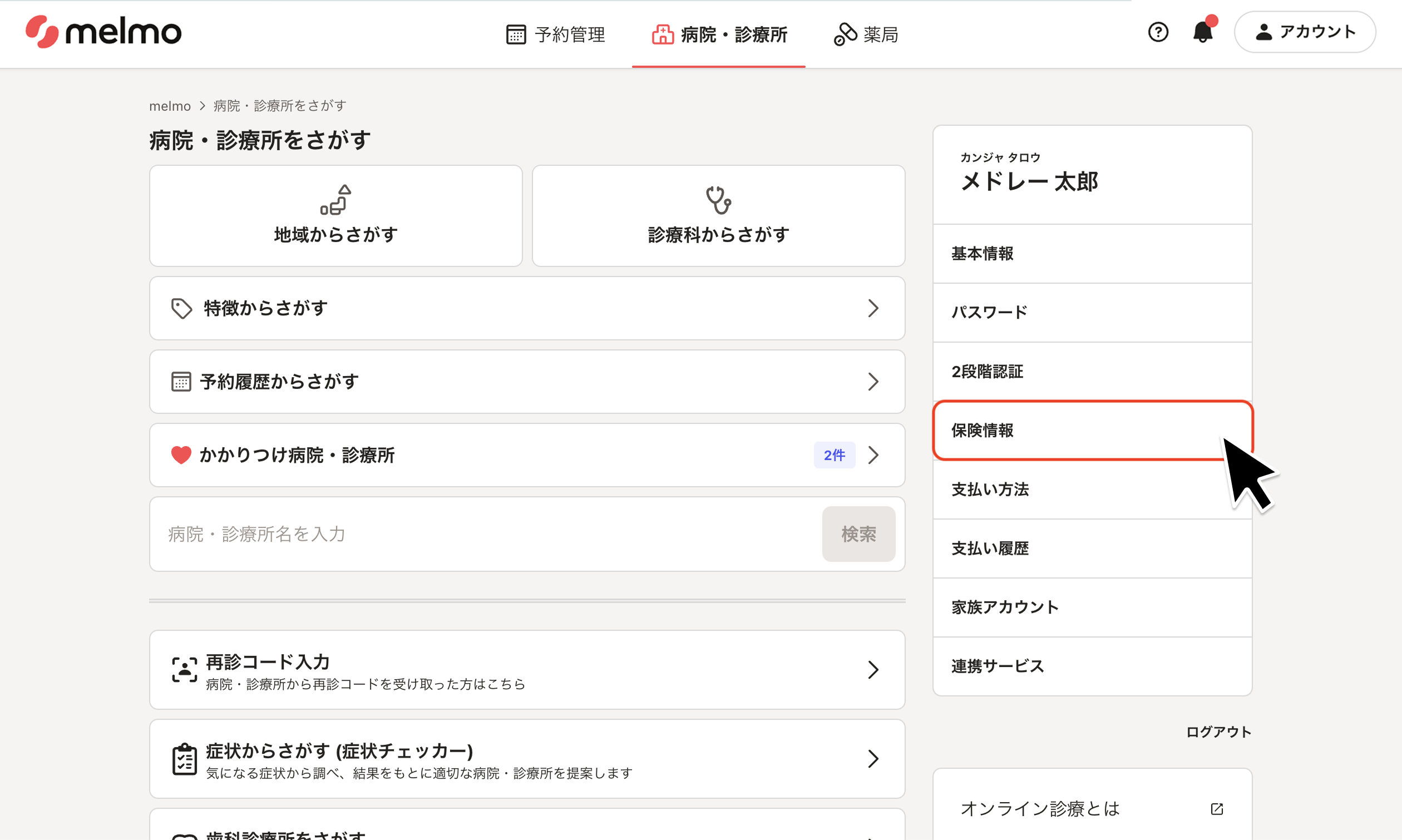1402x840 pixels.
Task: Open 再診コード入力 with its arrow
Action: pos(873,670)
